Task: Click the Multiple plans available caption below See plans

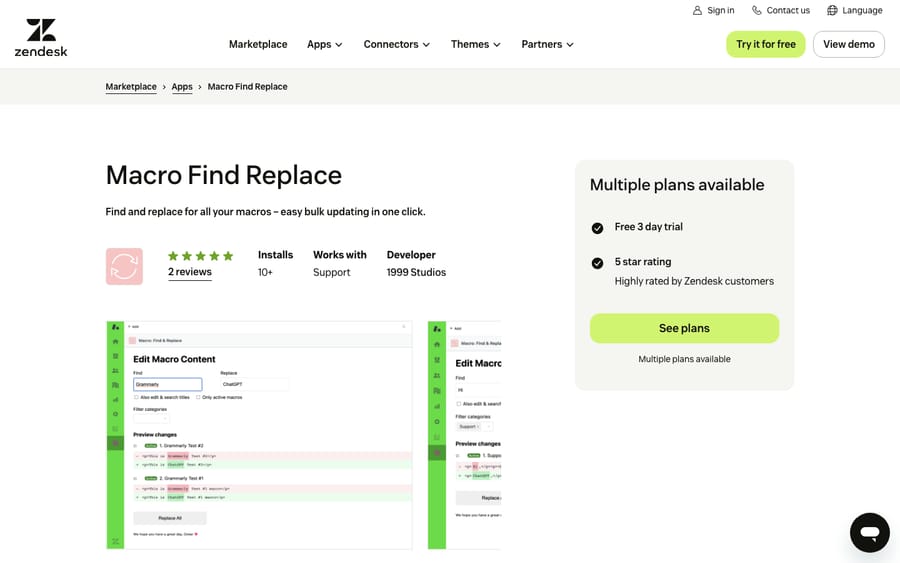Action: point(684,359)
